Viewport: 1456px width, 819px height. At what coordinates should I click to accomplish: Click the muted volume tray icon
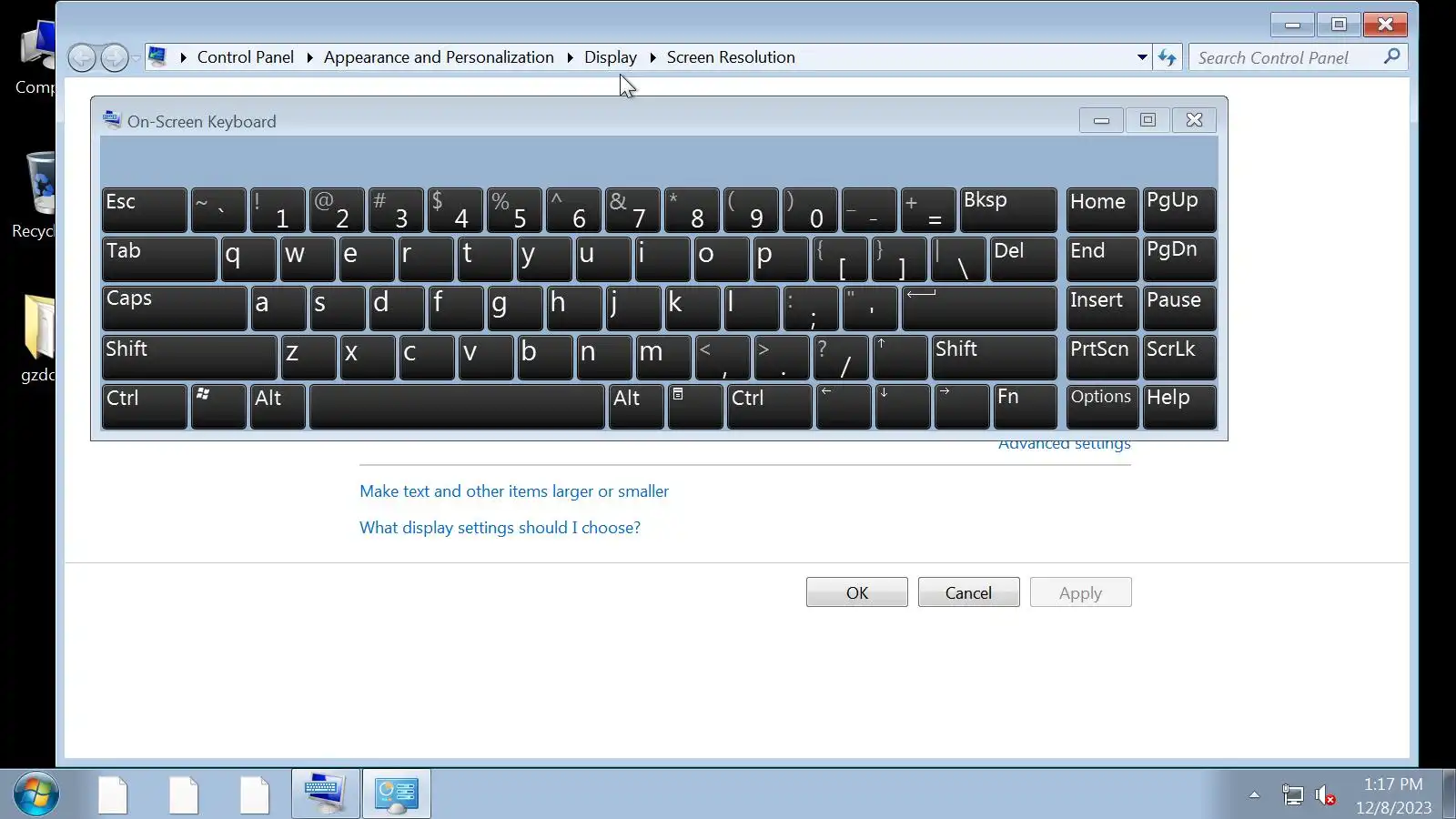(x=1326, y=795)
